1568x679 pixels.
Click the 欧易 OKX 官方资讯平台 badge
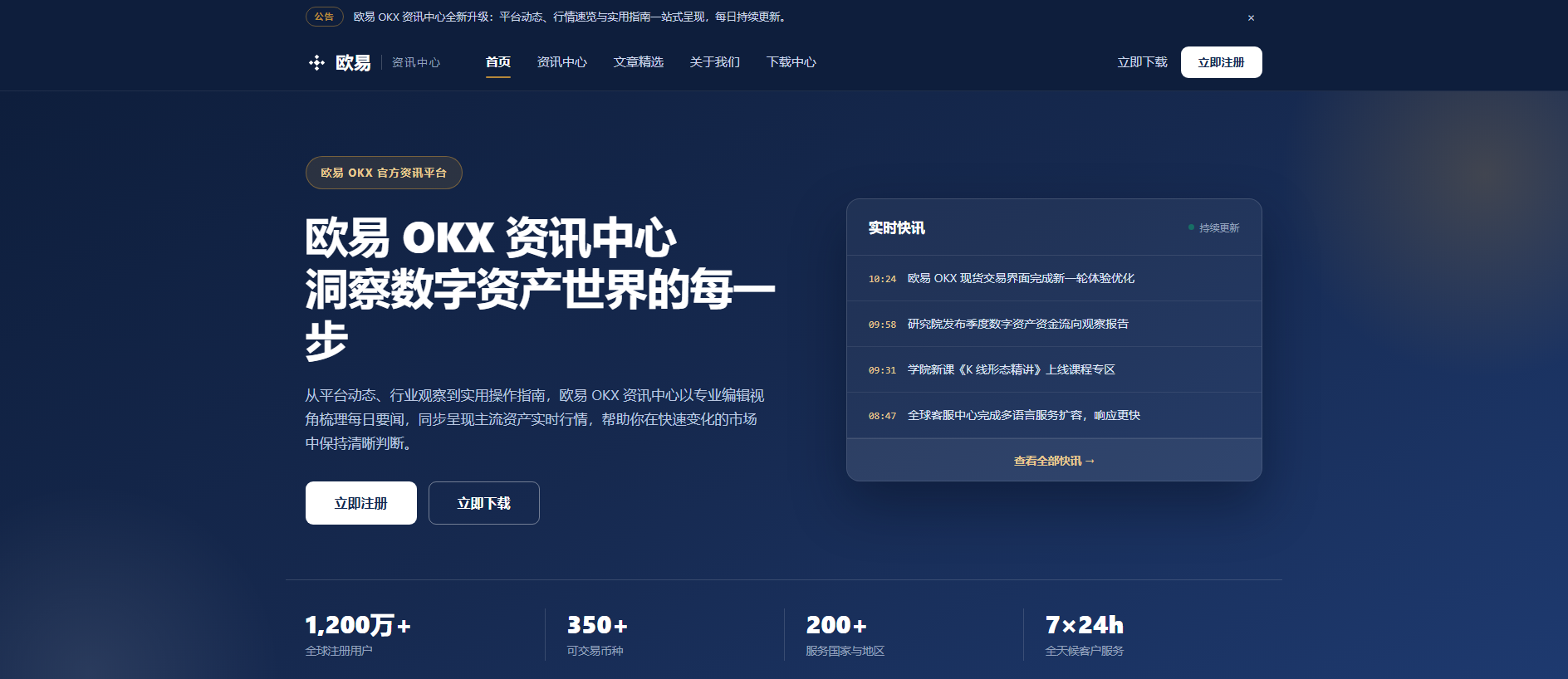coord(384,173)
